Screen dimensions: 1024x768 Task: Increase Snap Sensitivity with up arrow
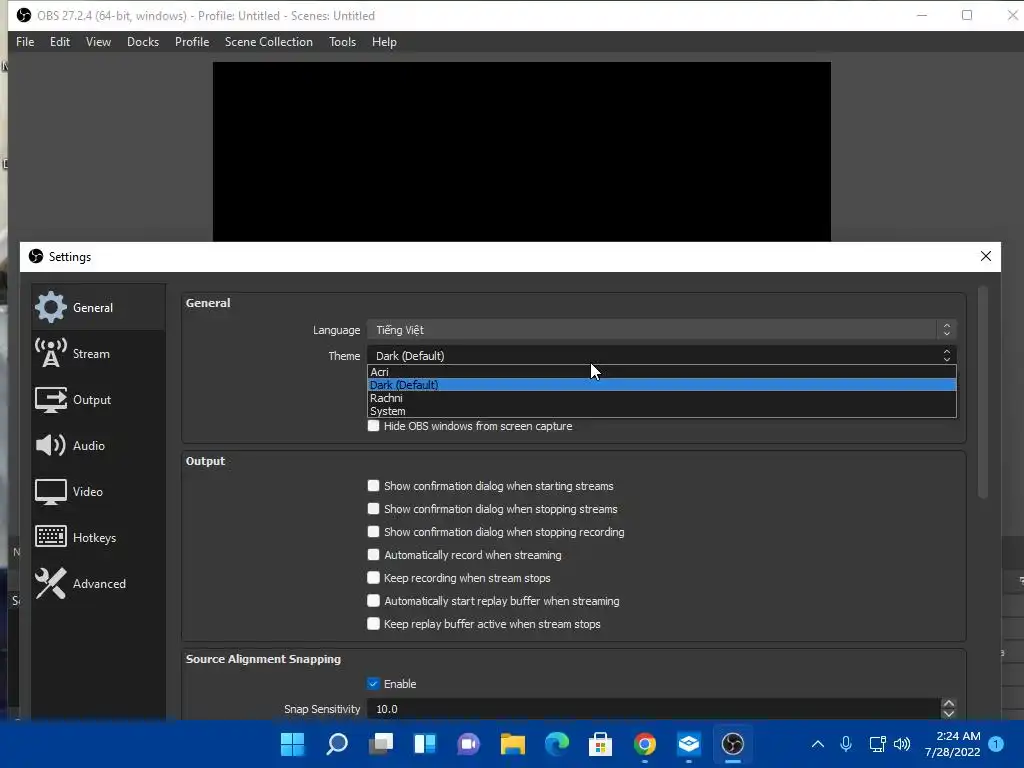tap(948, 704)
